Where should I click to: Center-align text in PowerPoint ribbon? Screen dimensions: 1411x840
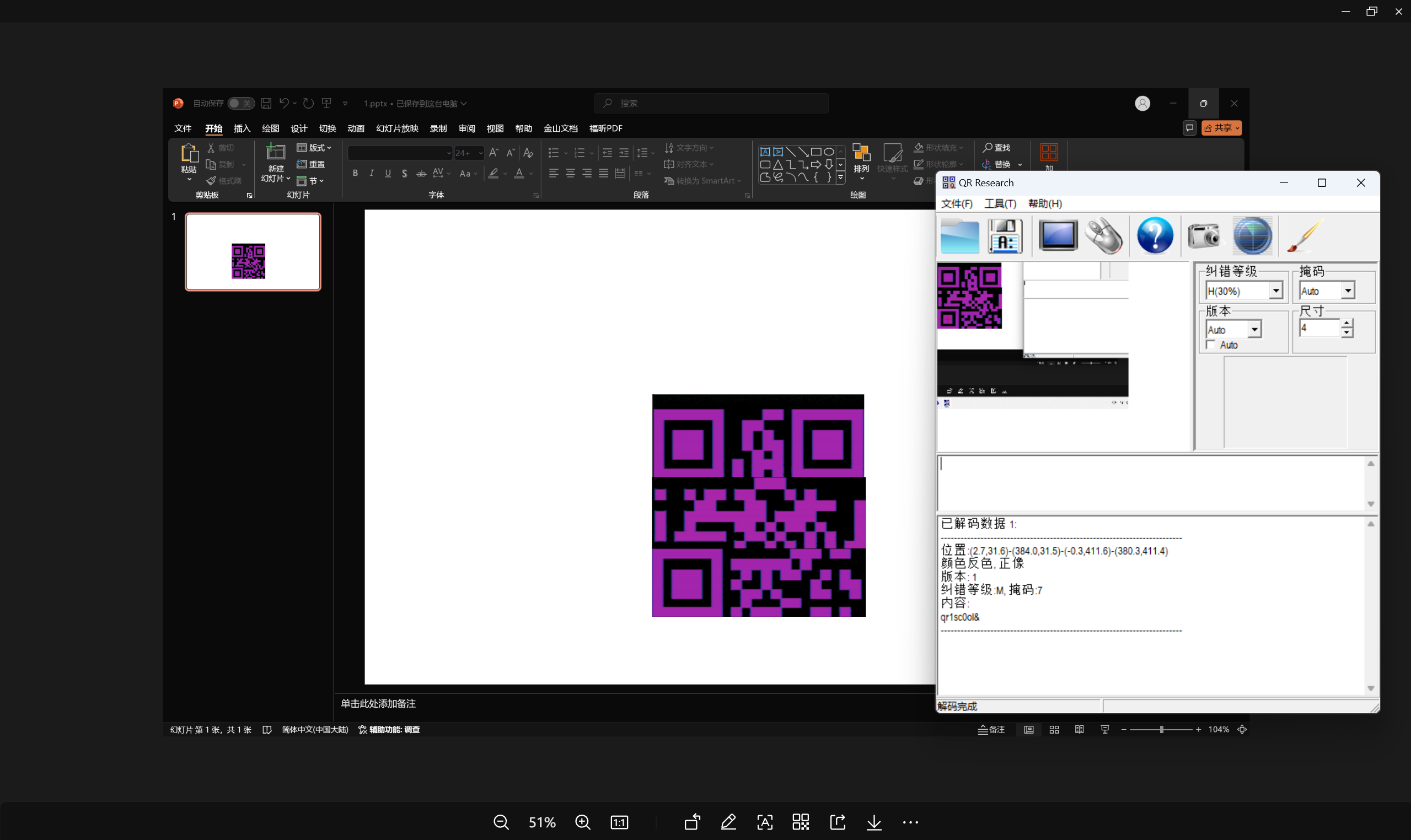point(570,173)
